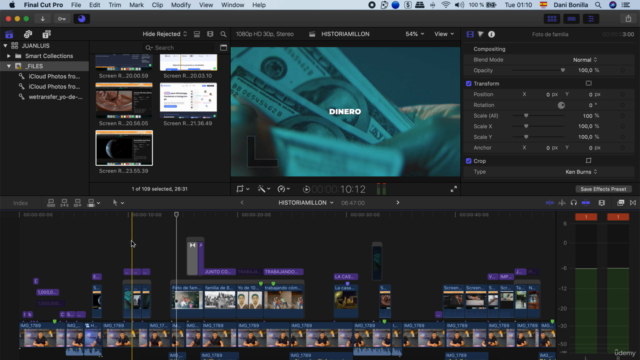Open the HISTORIAMILLON project name dropdown in timeline

pos(306,202)
